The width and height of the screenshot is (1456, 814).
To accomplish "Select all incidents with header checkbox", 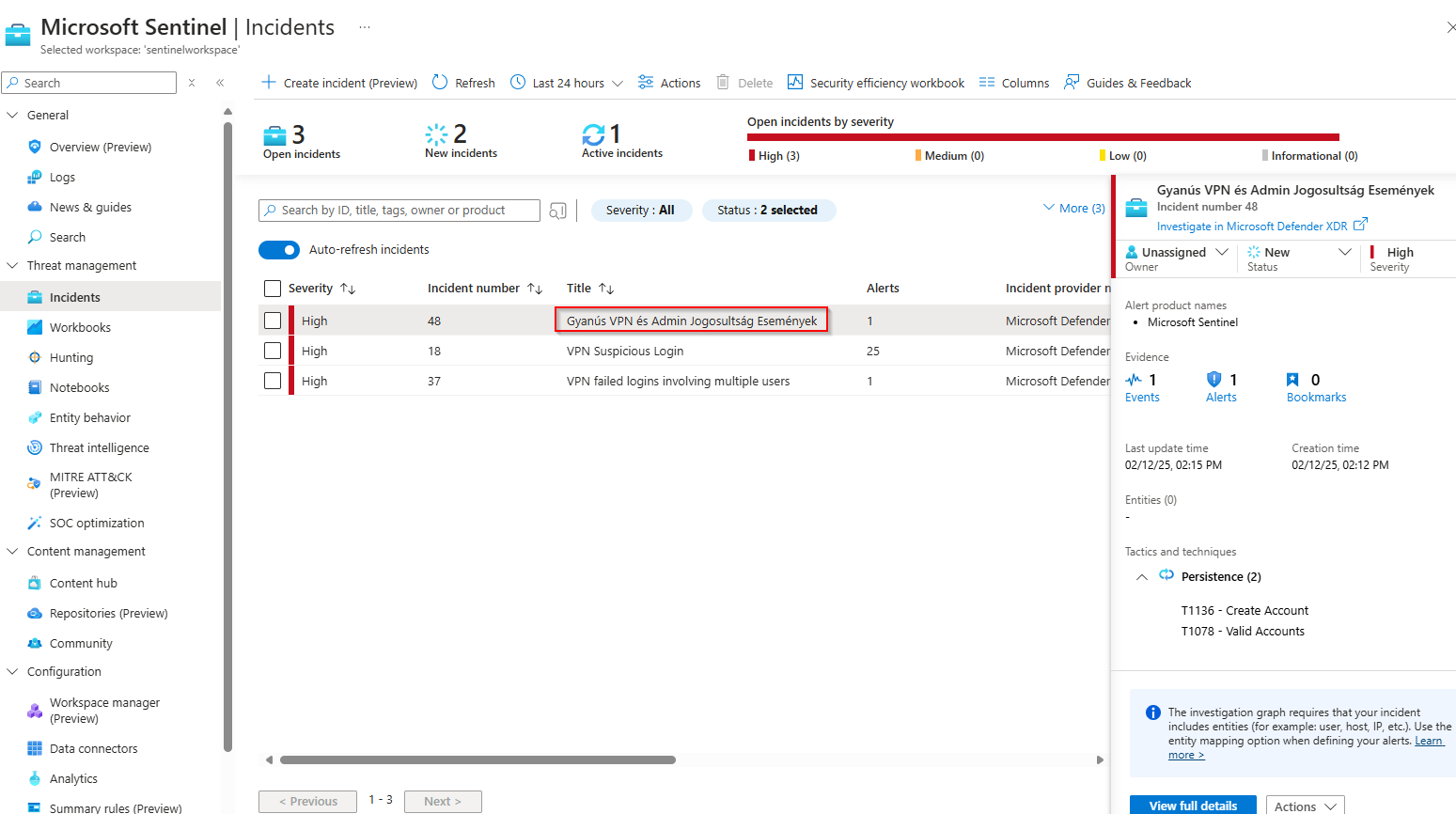I will pos(273,289).
